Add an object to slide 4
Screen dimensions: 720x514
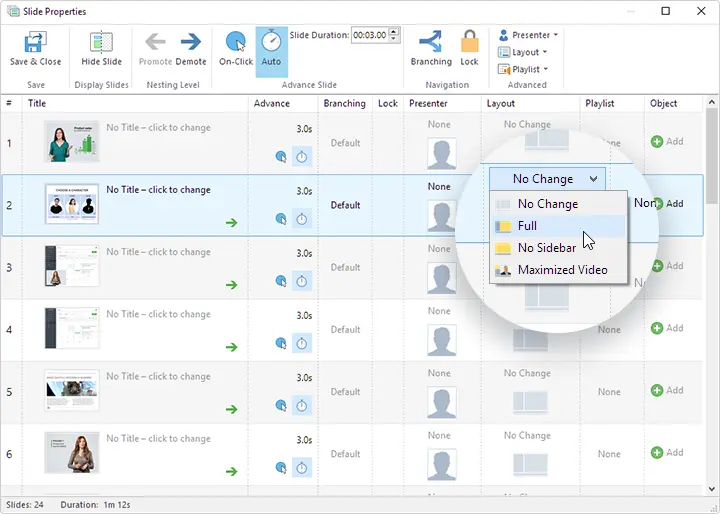[x=667, y=328]
